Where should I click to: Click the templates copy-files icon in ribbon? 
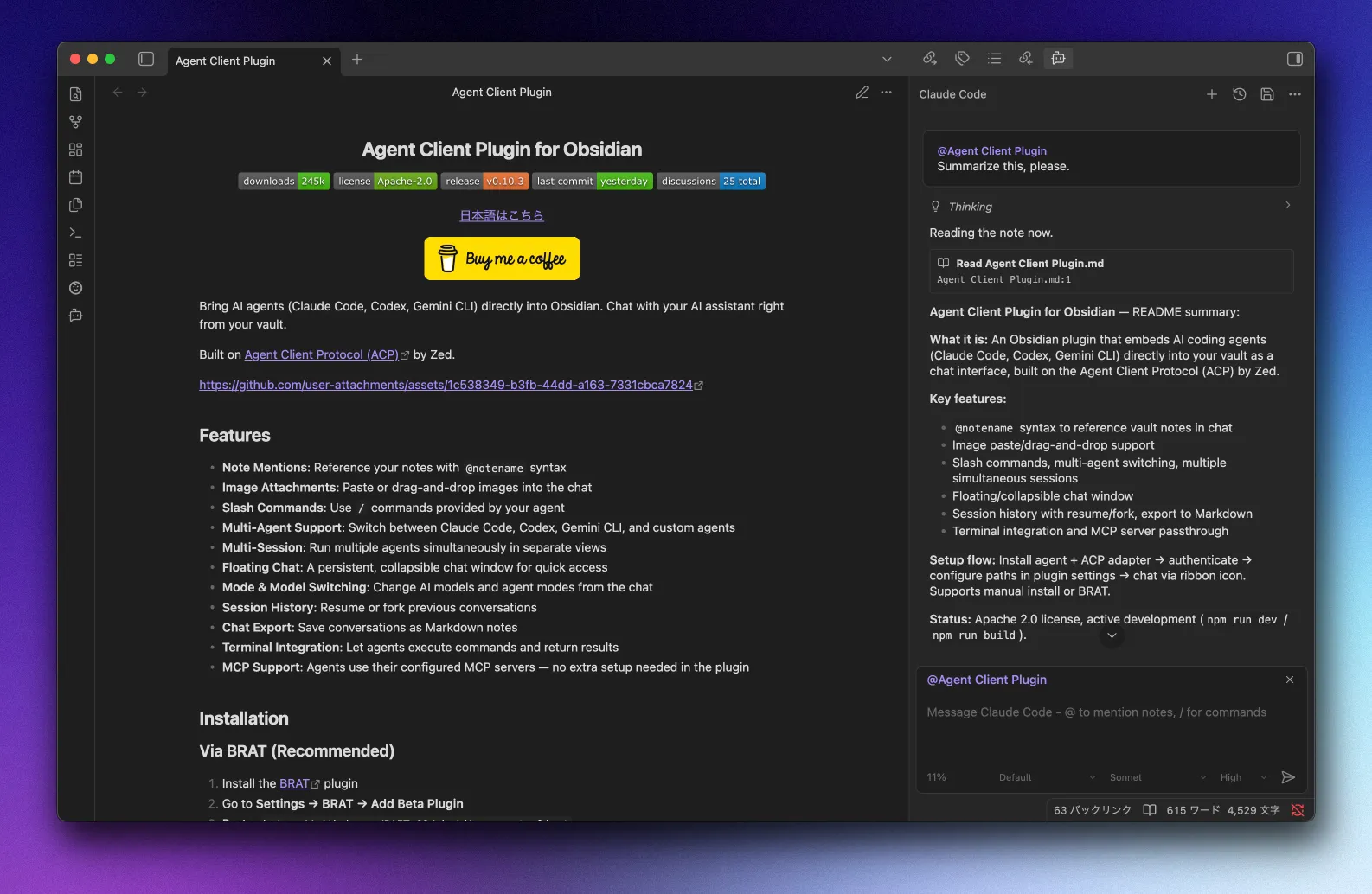coord(76,205)
